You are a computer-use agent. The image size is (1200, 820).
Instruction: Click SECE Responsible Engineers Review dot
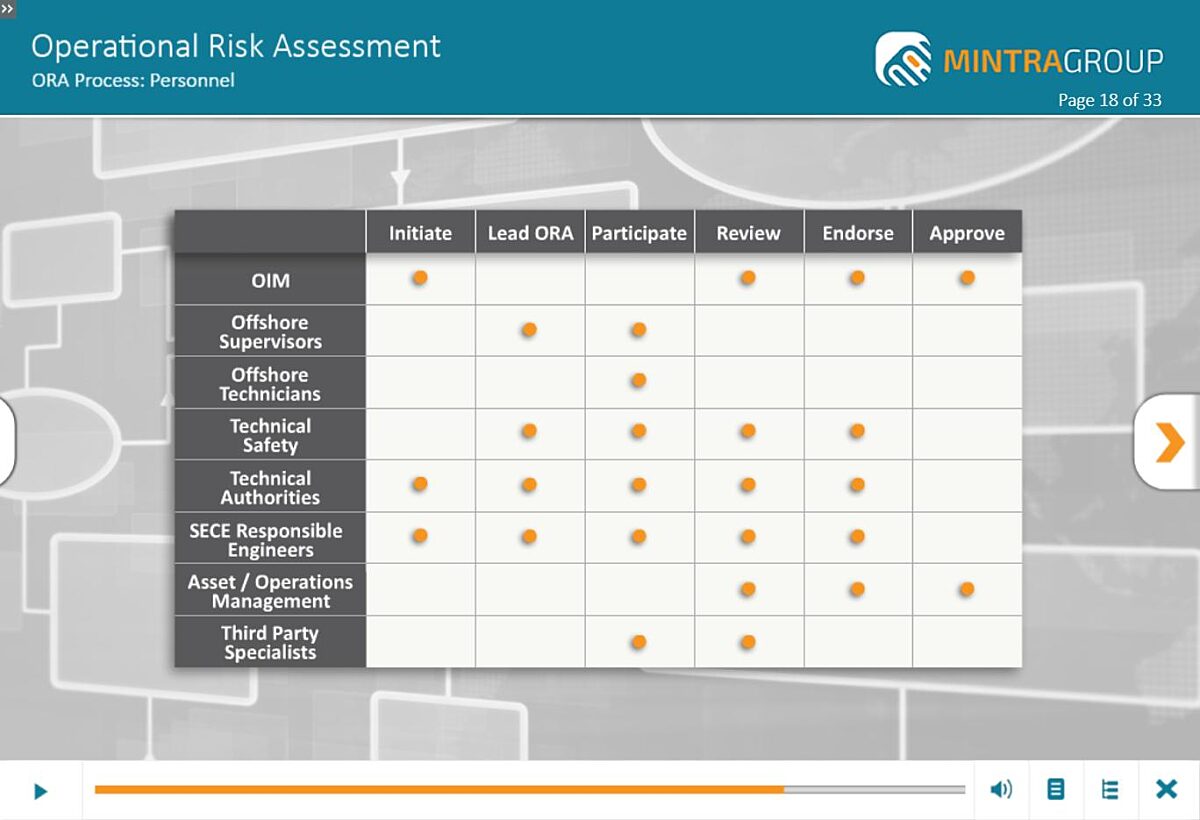(x=748, y=536)
